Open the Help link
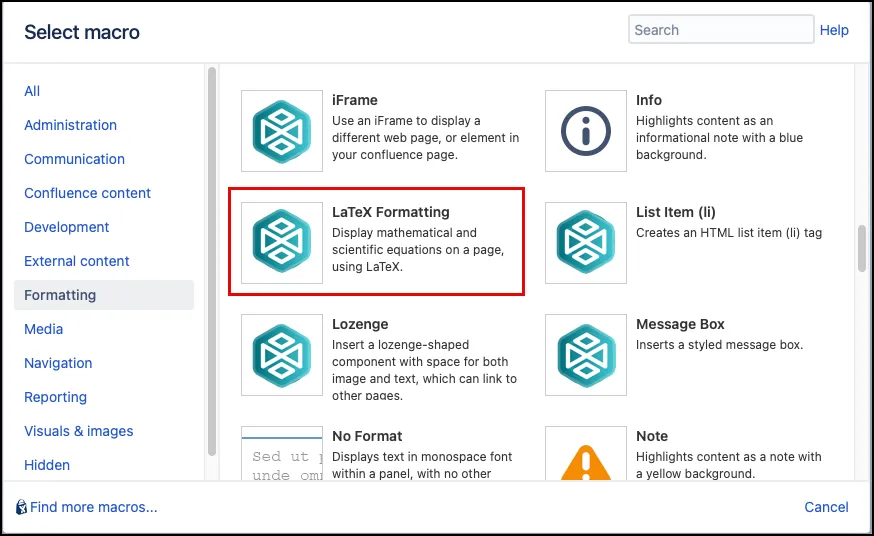 (834, 30)
